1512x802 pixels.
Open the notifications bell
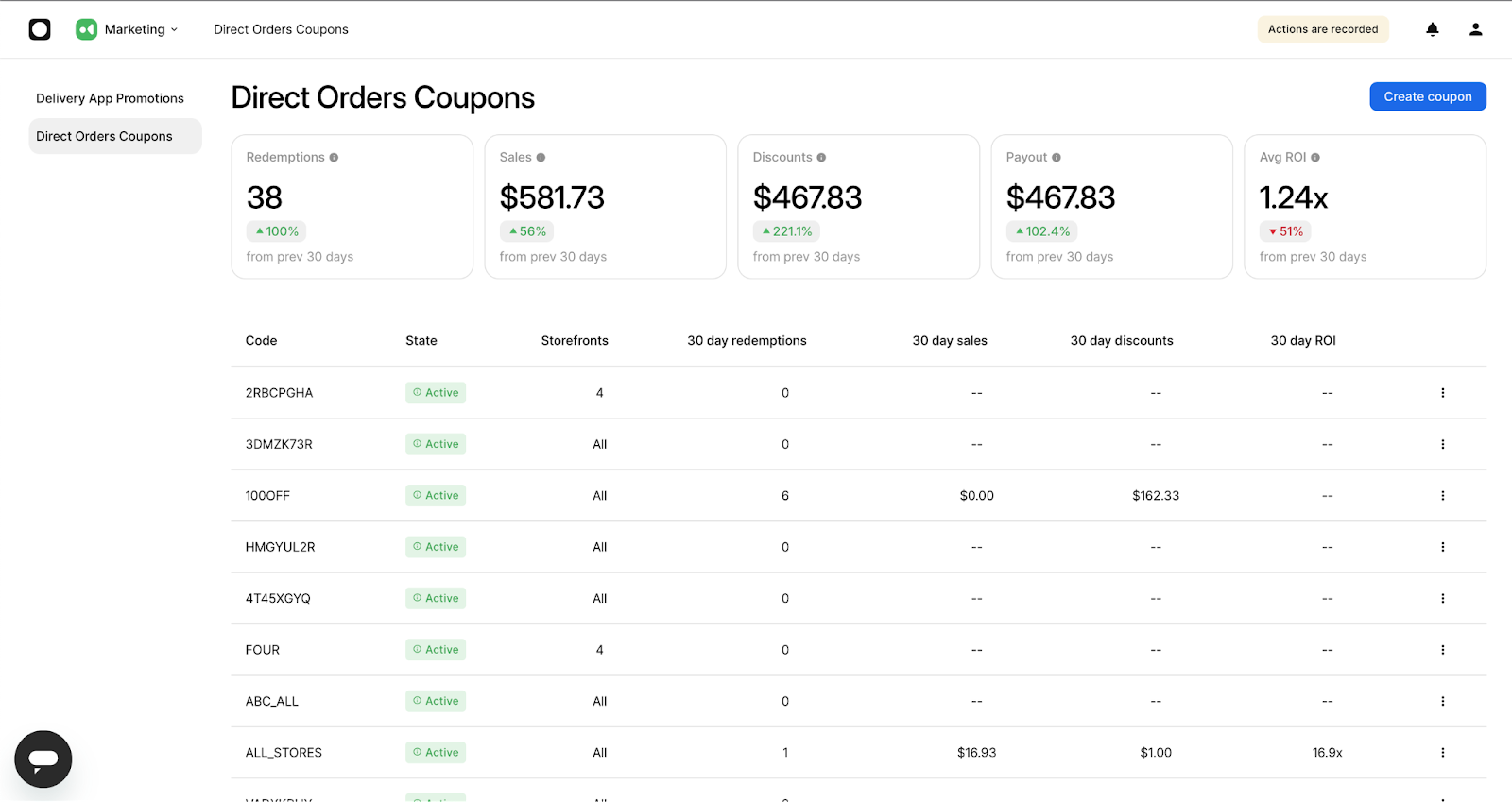click(x=1433, y=29)
